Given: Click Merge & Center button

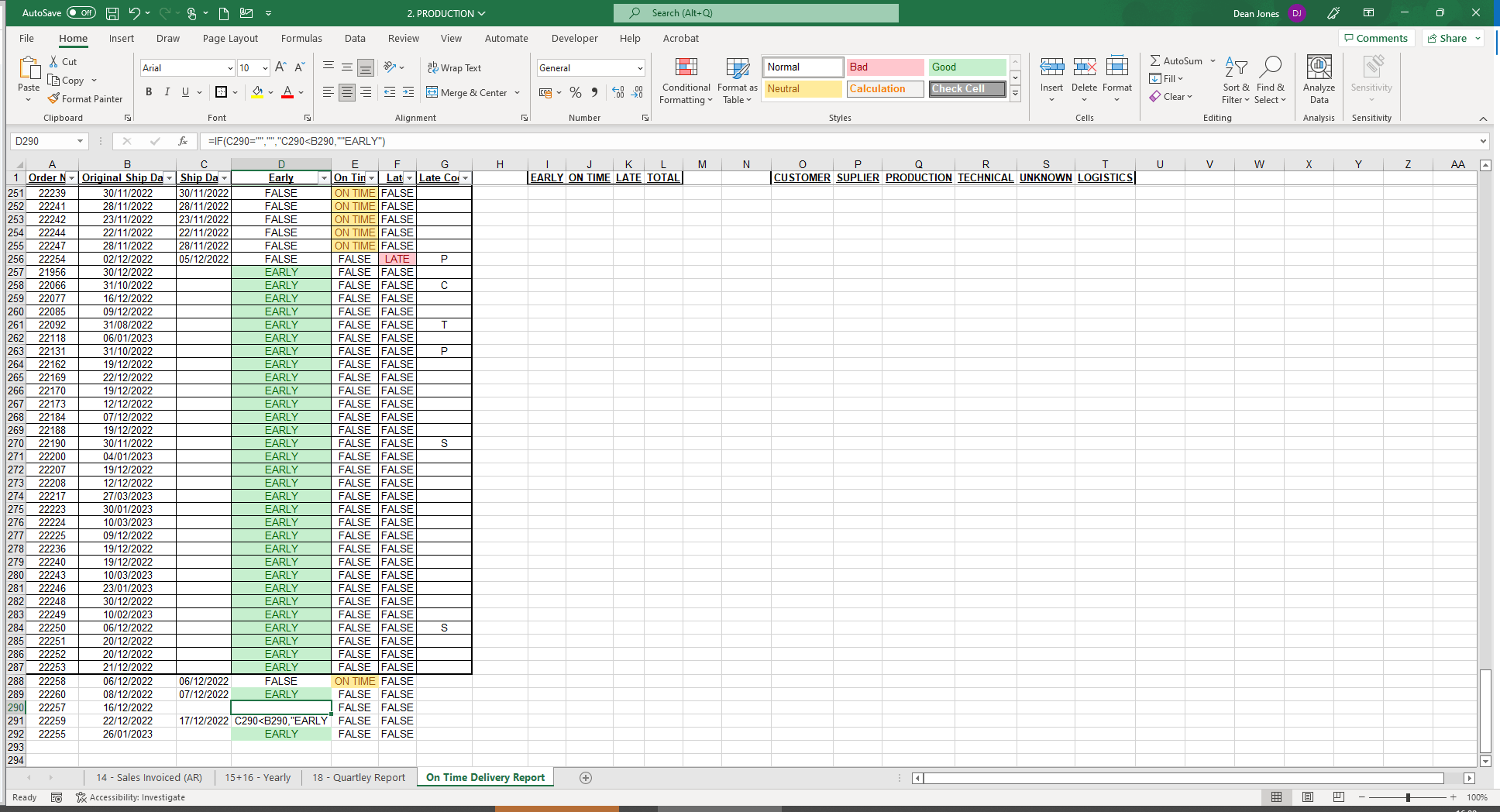Looking at the screenshot, I should coord(467,92).
